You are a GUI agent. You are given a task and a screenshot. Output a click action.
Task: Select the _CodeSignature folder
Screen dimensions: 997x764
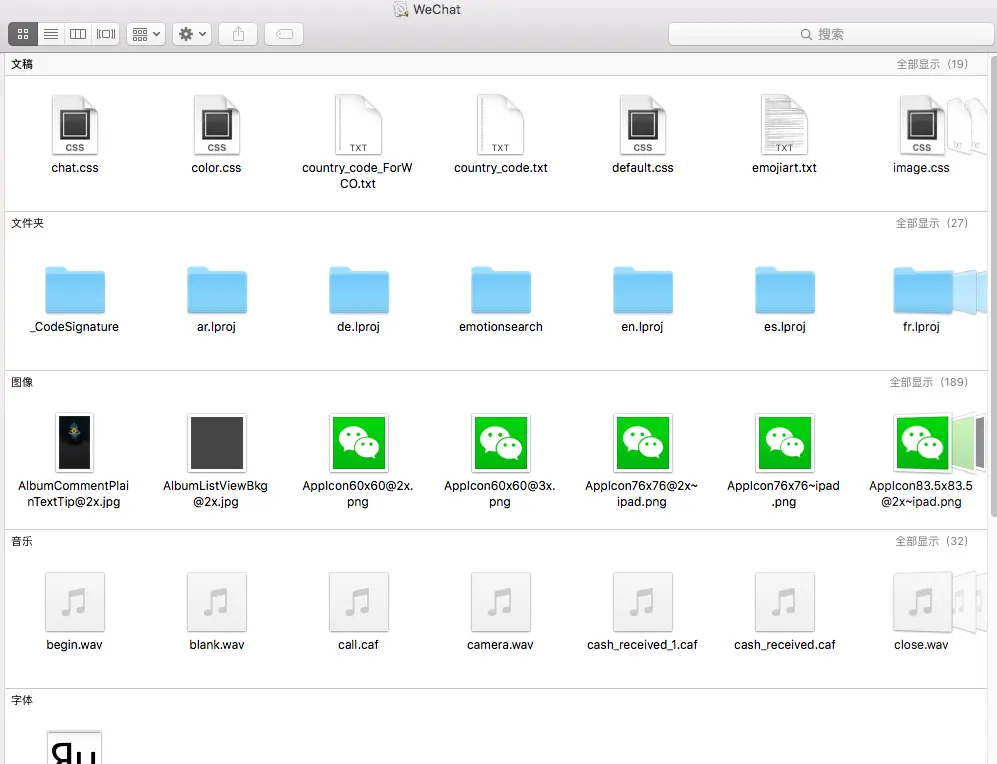point(75,290)
